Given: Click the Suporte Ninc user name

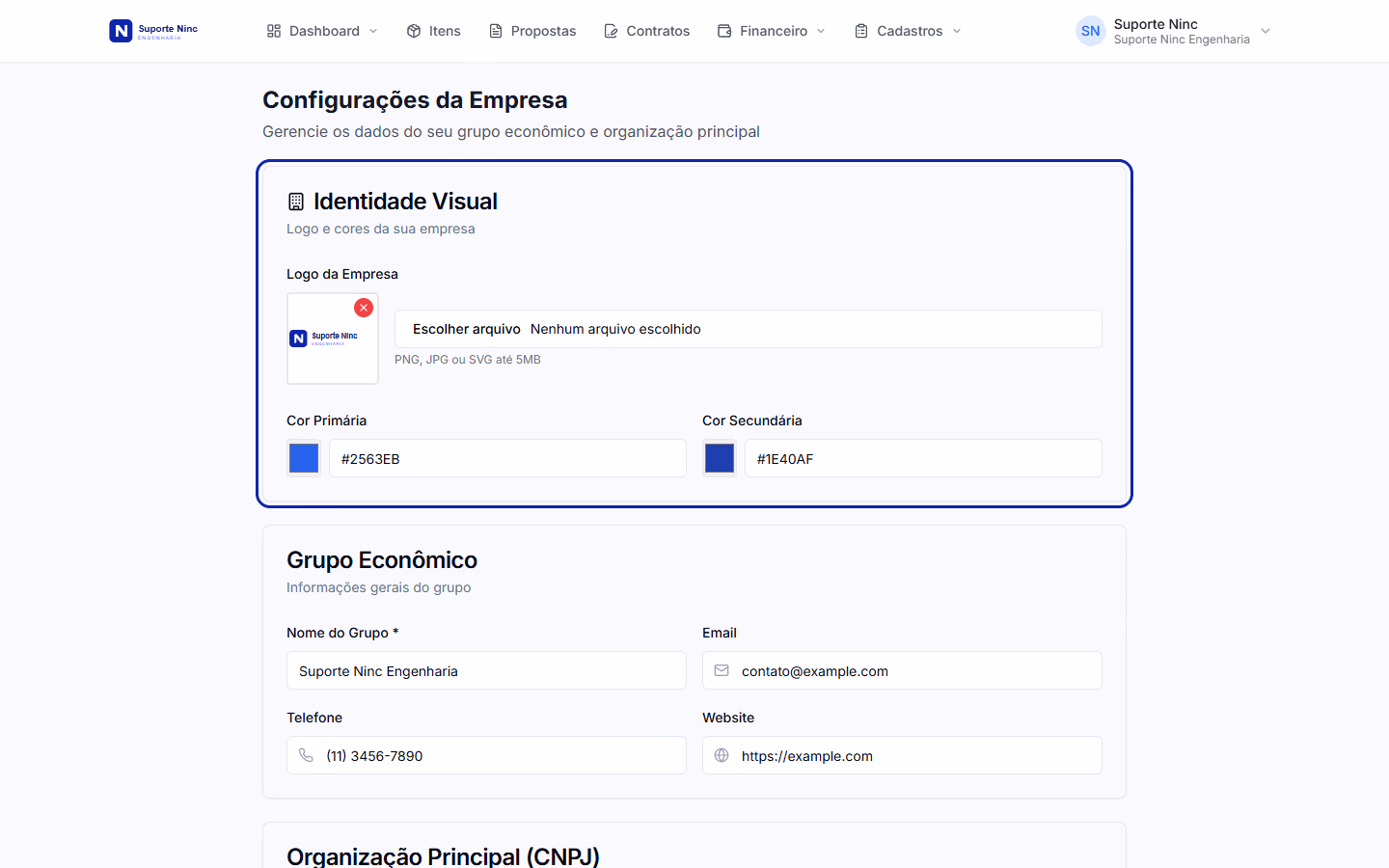Looking at the screenshot, I should (1156, 24).
